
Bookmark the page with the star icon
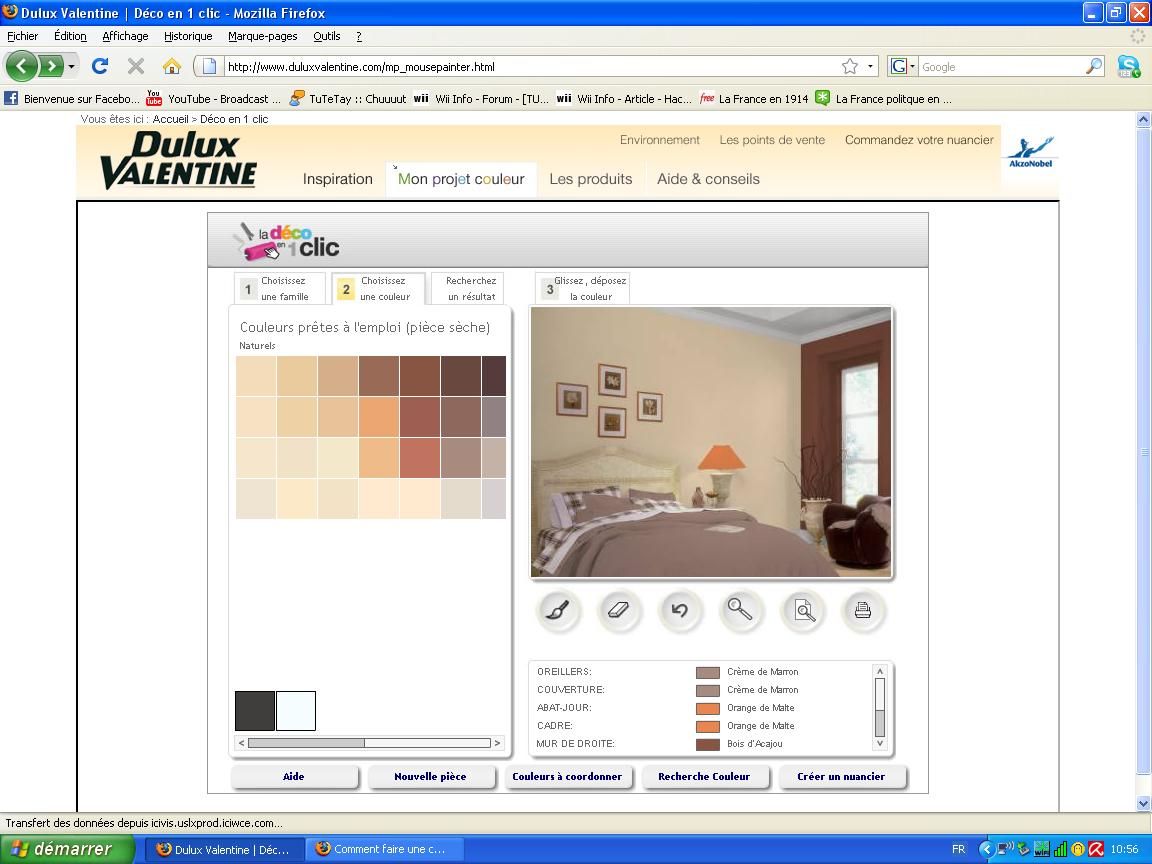click(850, 66)
